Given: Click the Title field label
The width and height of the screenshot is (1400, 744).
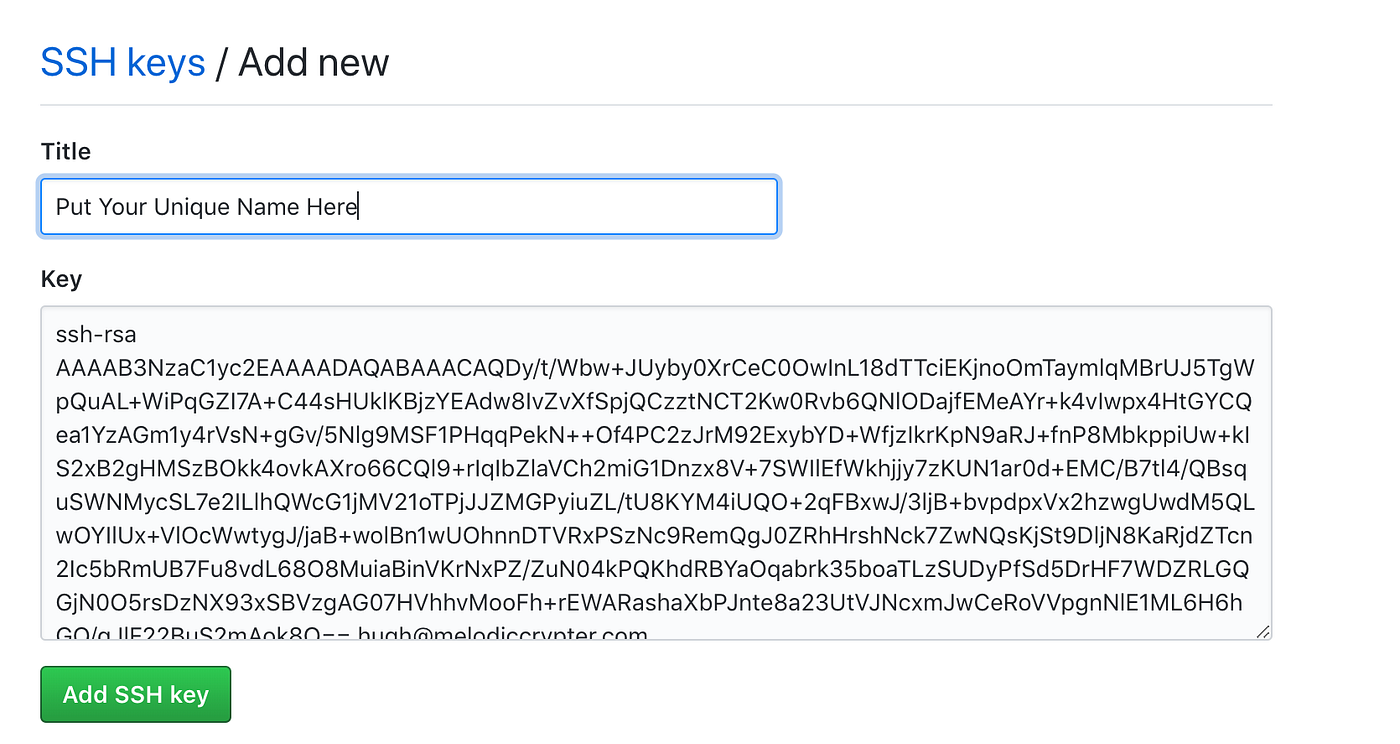Looking at the screenshot, I should coord(65,152).
